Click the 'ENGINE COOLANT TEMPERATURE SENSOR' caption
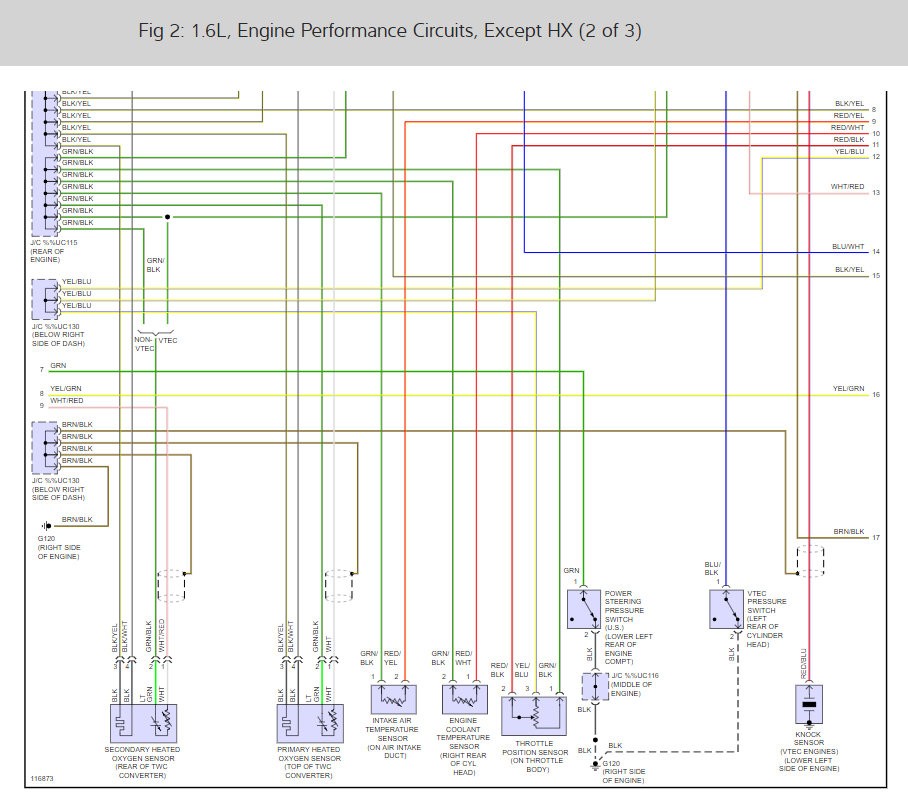This screenshot has height=808, width=908. pyautogui.click(x=463, y=747)
